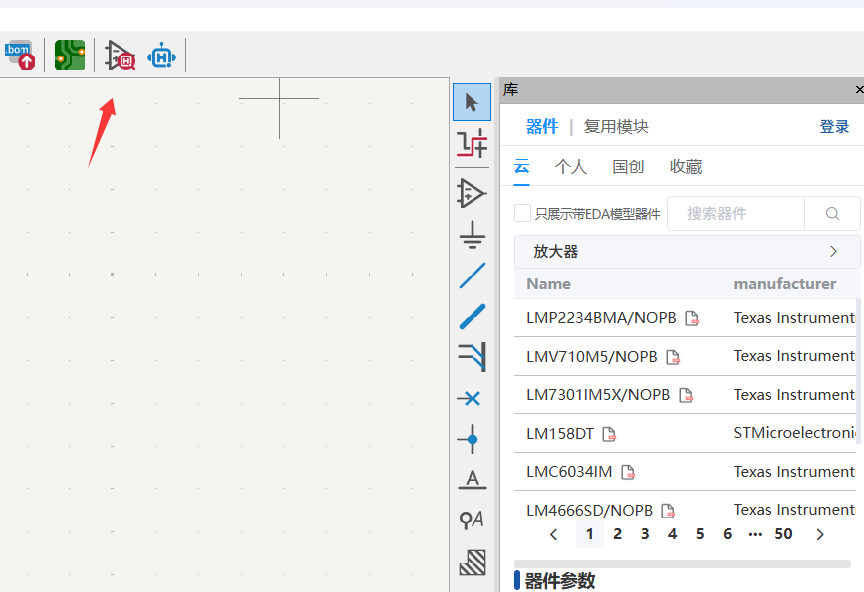The image size is (864, 592).
Task: Click STMicroelectronics manufacturer cell
Action: [795, 433]
